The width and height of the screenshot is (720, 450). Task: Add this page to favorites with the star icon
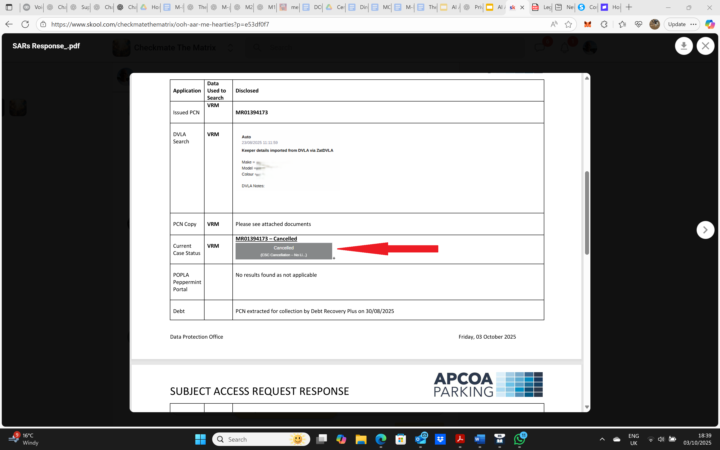point(568,24)
